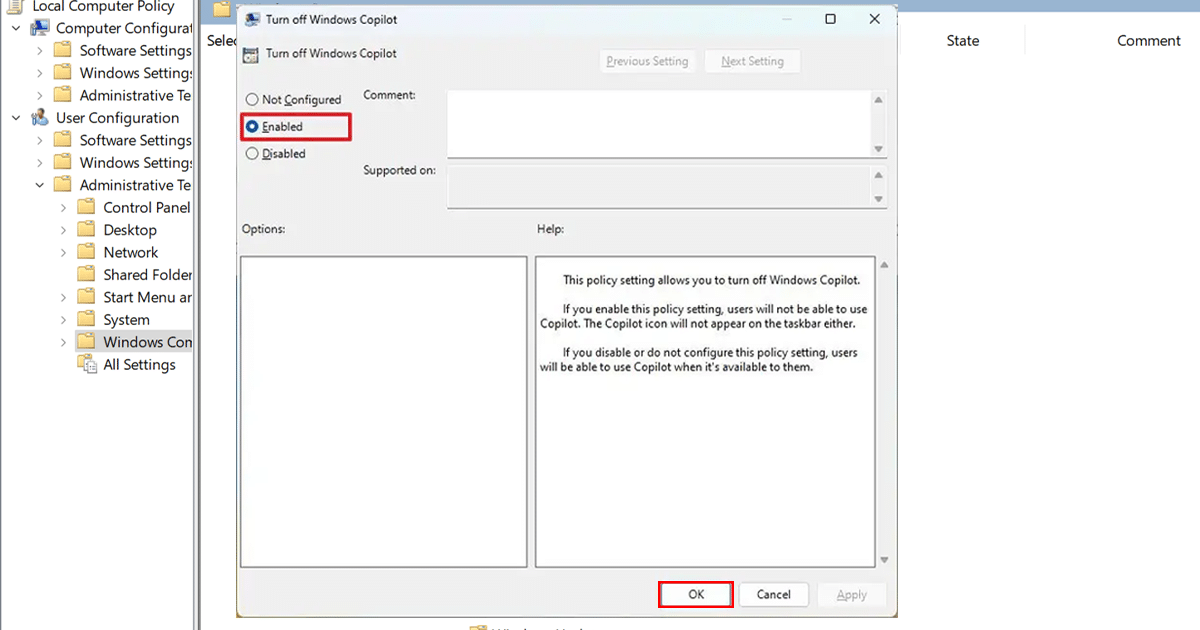Click the Computer Configuration node icon
This screenshot has width=1200, height=630.
pos(40,28)
